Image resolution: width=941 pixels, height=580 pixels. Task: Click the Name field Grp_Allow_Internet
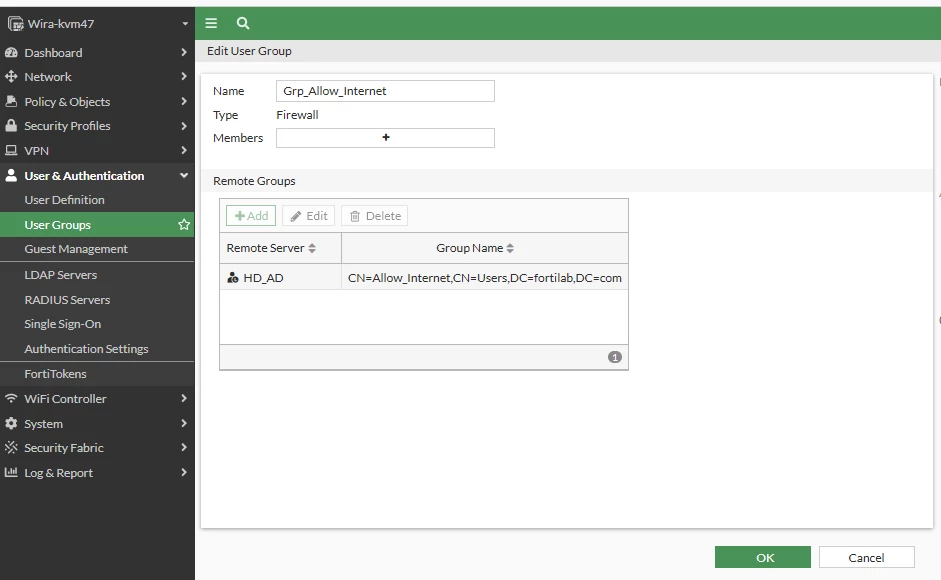pyautogui.click(x=385, y=91)
